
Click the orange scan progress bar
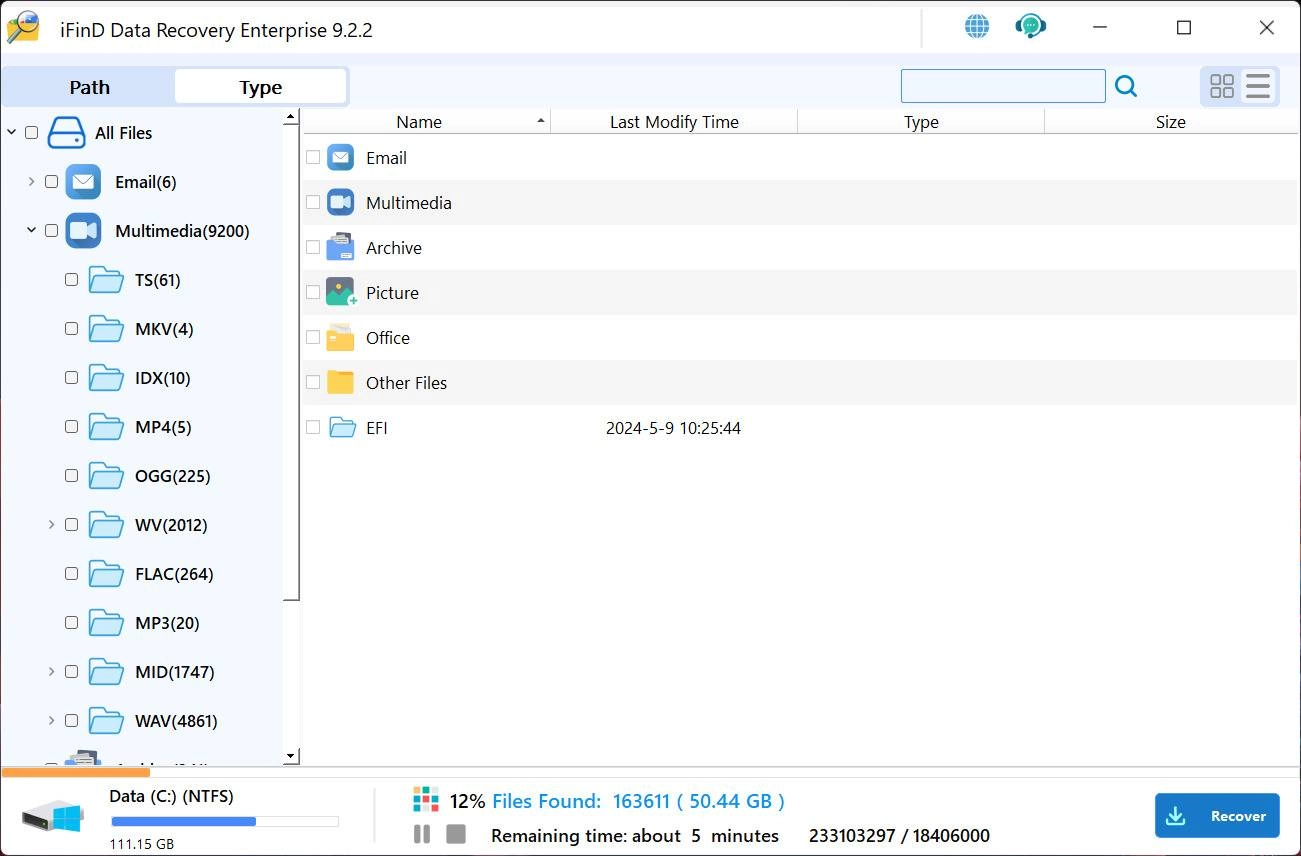point(76,772)
